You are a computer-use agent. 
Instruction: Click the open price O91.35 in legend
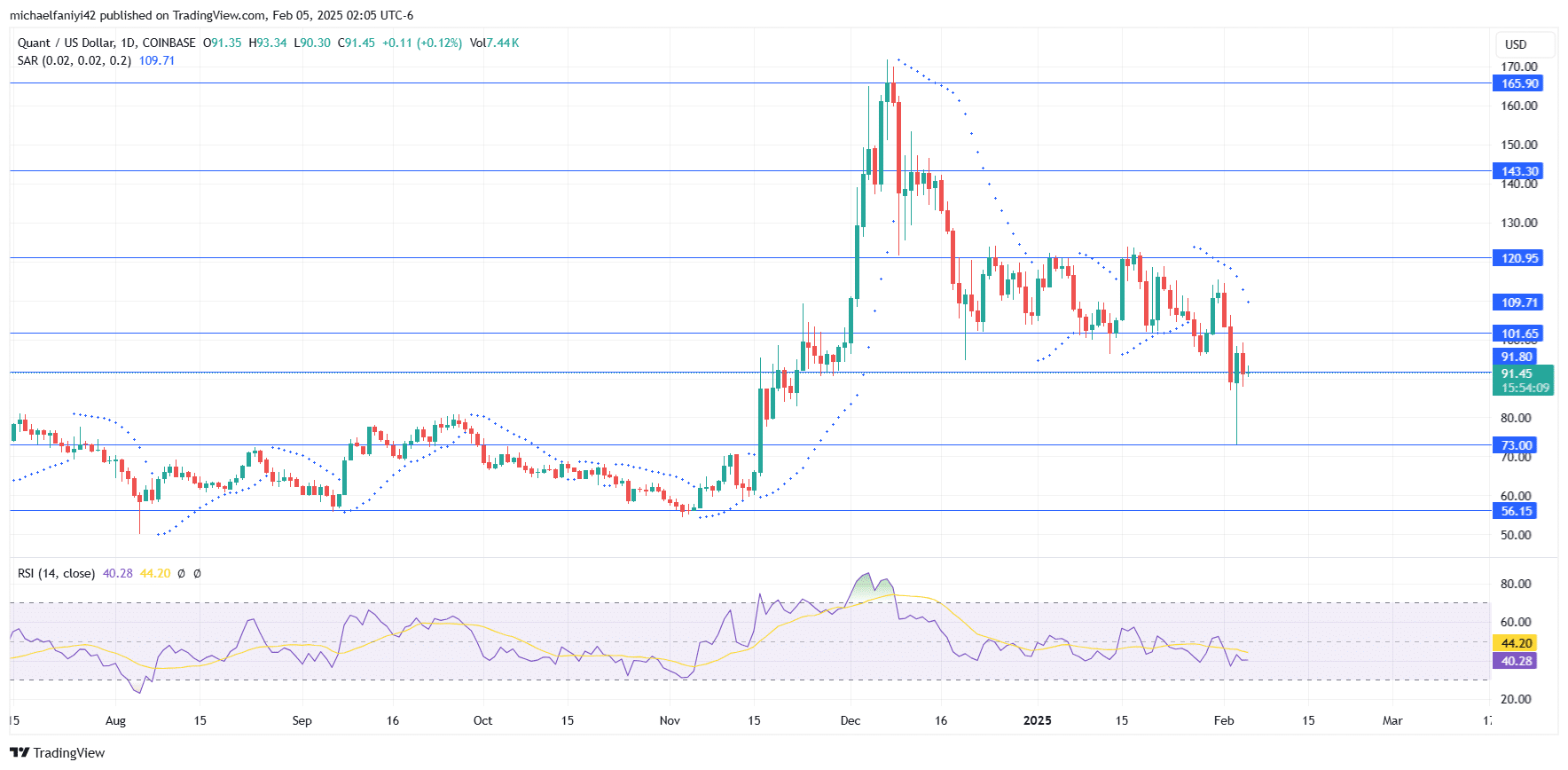(222, 43)
